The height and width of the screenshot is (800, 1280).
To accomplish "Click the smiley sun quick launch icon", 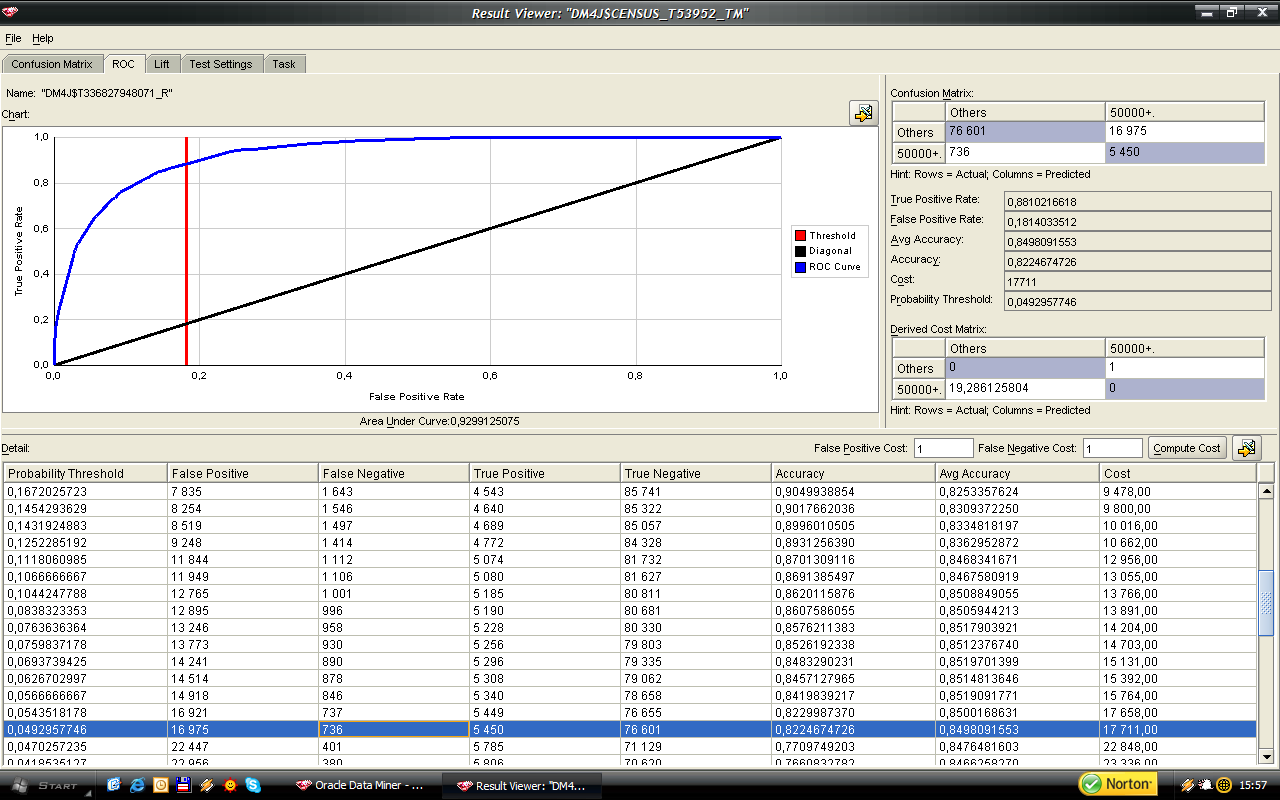I will coord(229,785).
